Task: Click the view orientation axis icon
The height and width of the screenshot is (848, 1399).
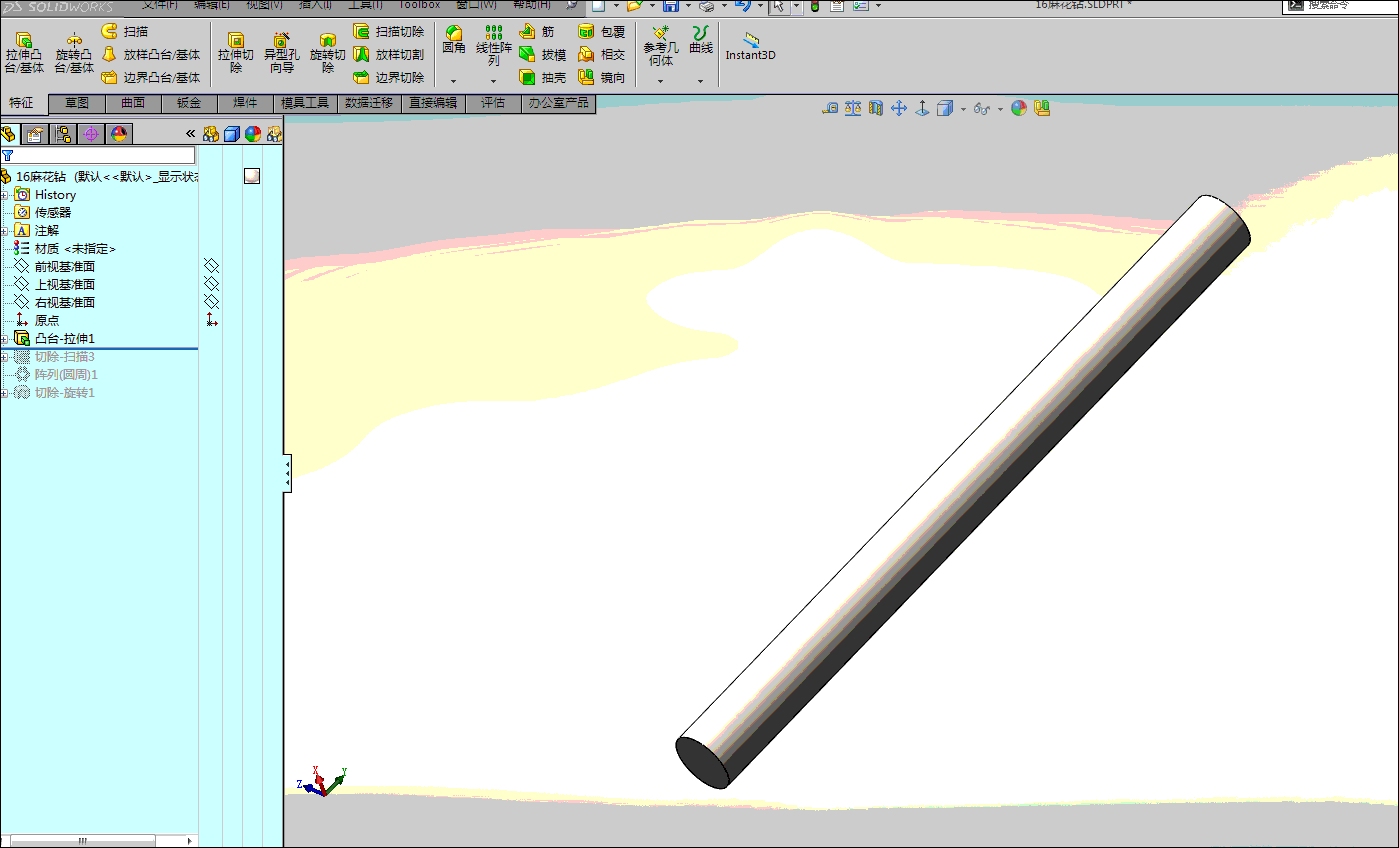Action: (x=922, y=108)
